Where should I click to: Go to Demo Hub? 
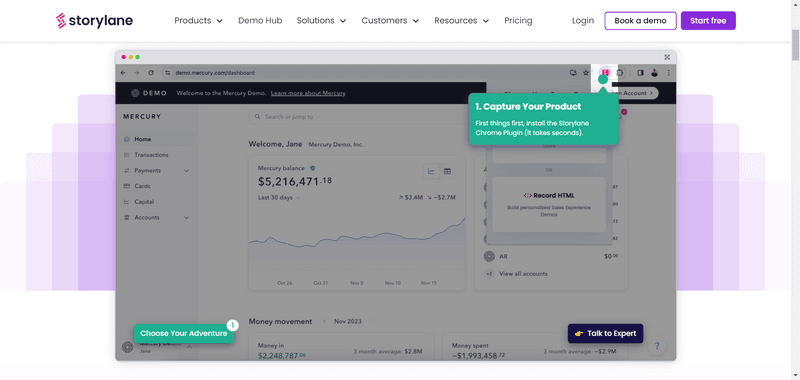click(x=260, y=20)
